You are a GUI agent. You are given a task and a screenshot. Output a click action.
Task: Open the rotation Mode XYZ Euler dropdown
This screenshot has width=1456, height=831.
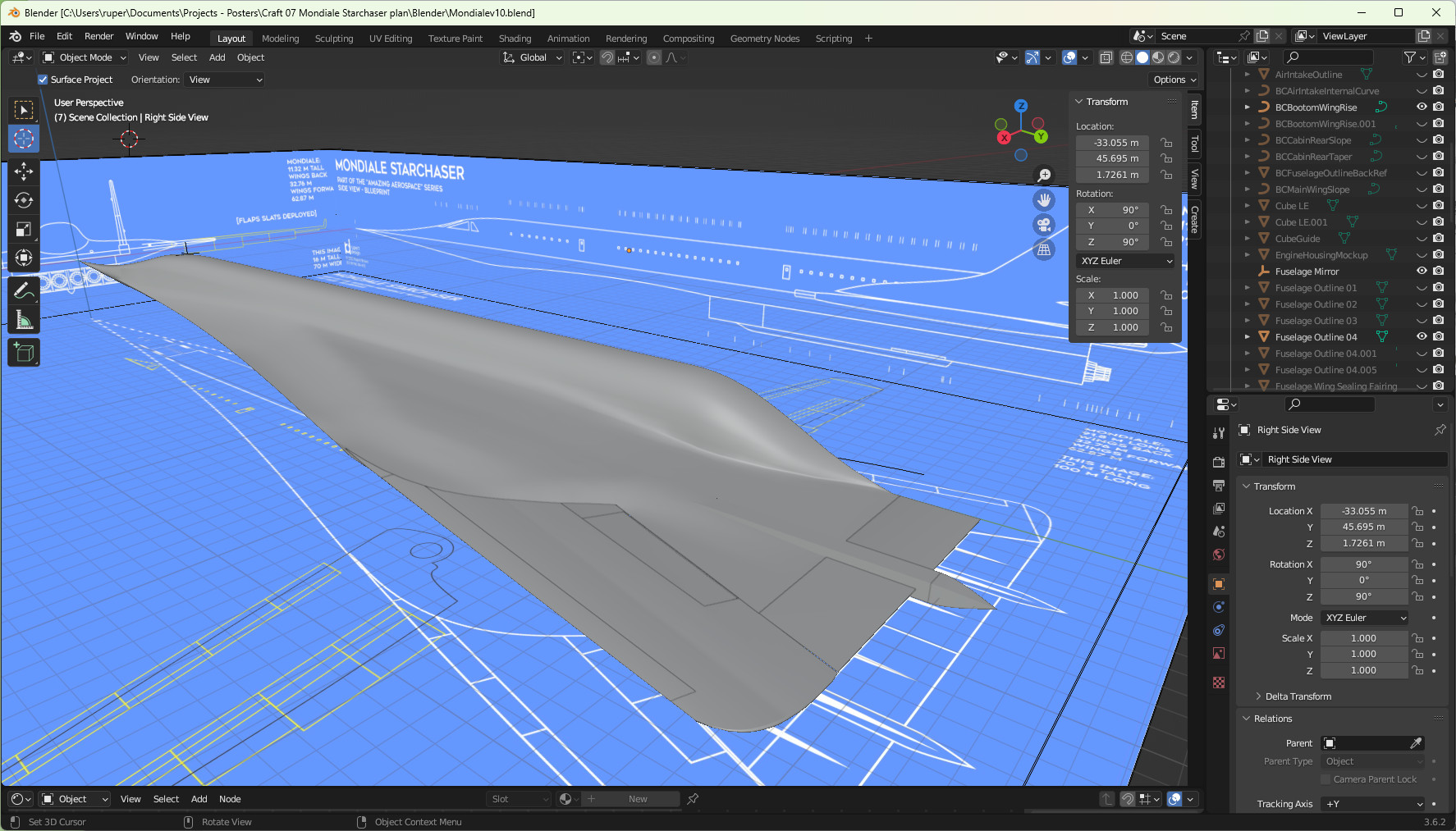point(1365,618)
